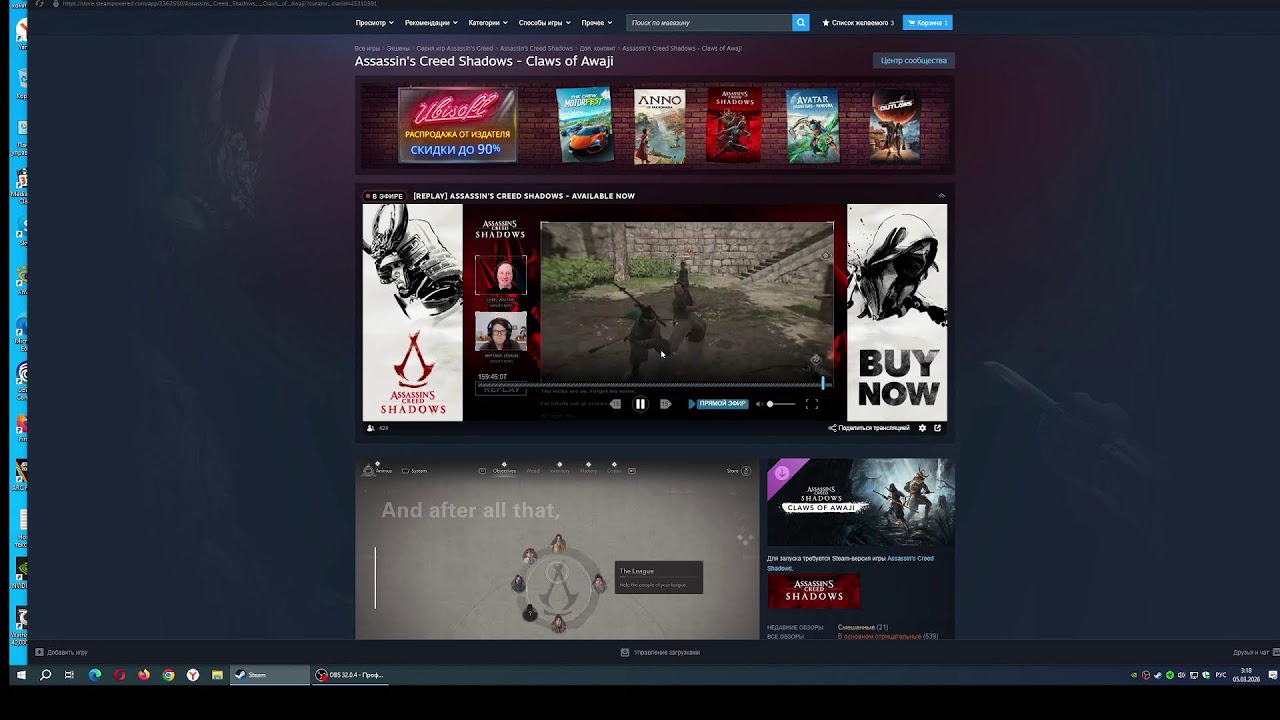This screenshot has width=1280, height=720.
Task: Rewind the broadcast 15 seconds
Action: pos(615,404)
